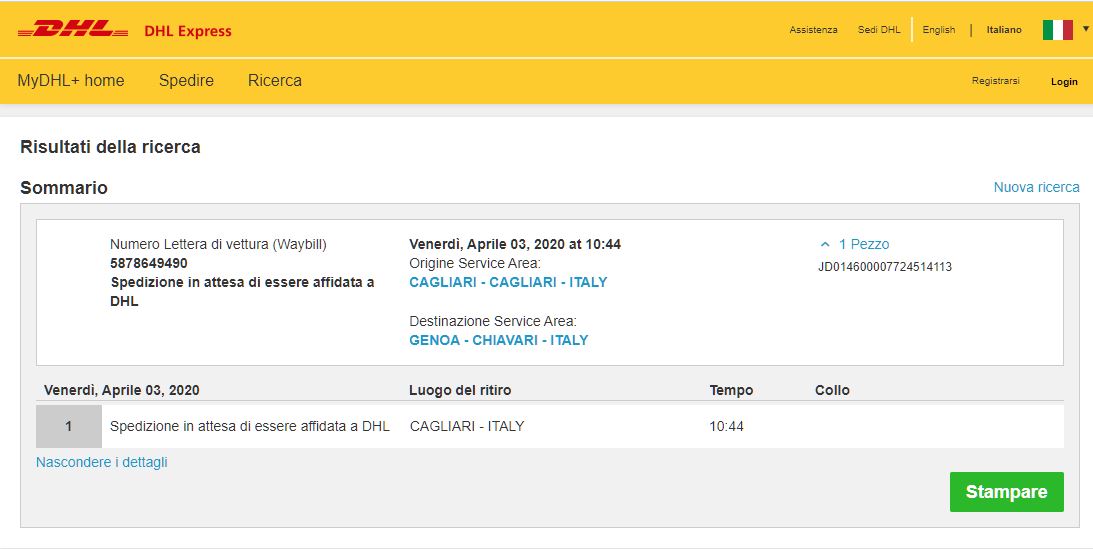1093x549 pixels.
Task: Open the country selector dropdown arrow
Action: coord(1085,29)
